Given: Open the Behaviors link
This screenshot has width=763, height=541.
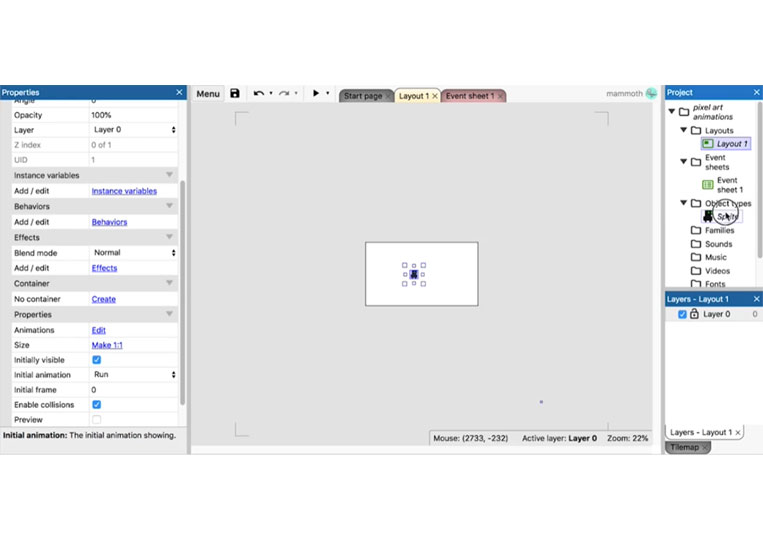Looking at the screenshot, I should [x=109, y=222].
